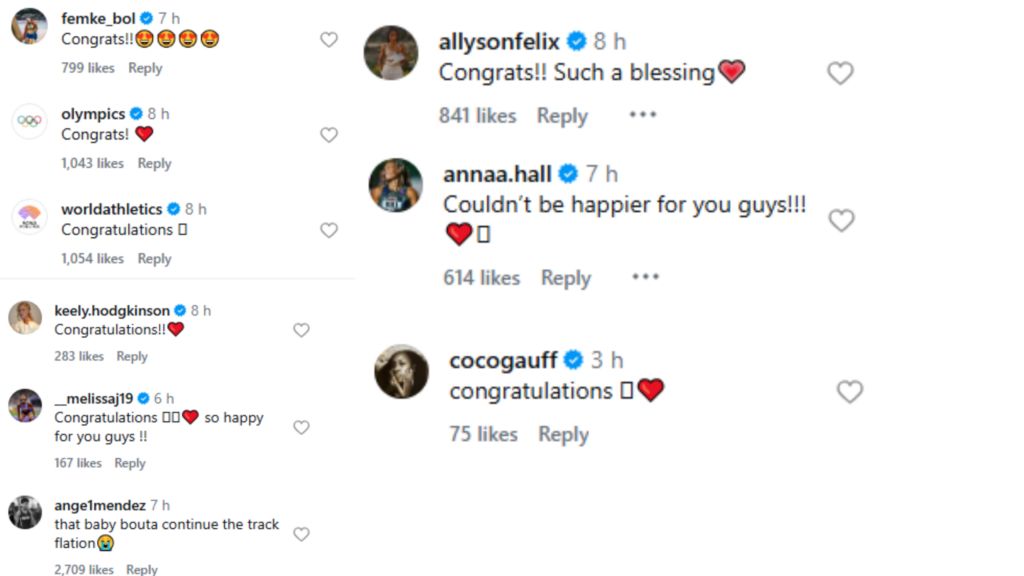Reply to femke_bol's comment
This screenshot has height=576, width=1024.
point(145,68)
